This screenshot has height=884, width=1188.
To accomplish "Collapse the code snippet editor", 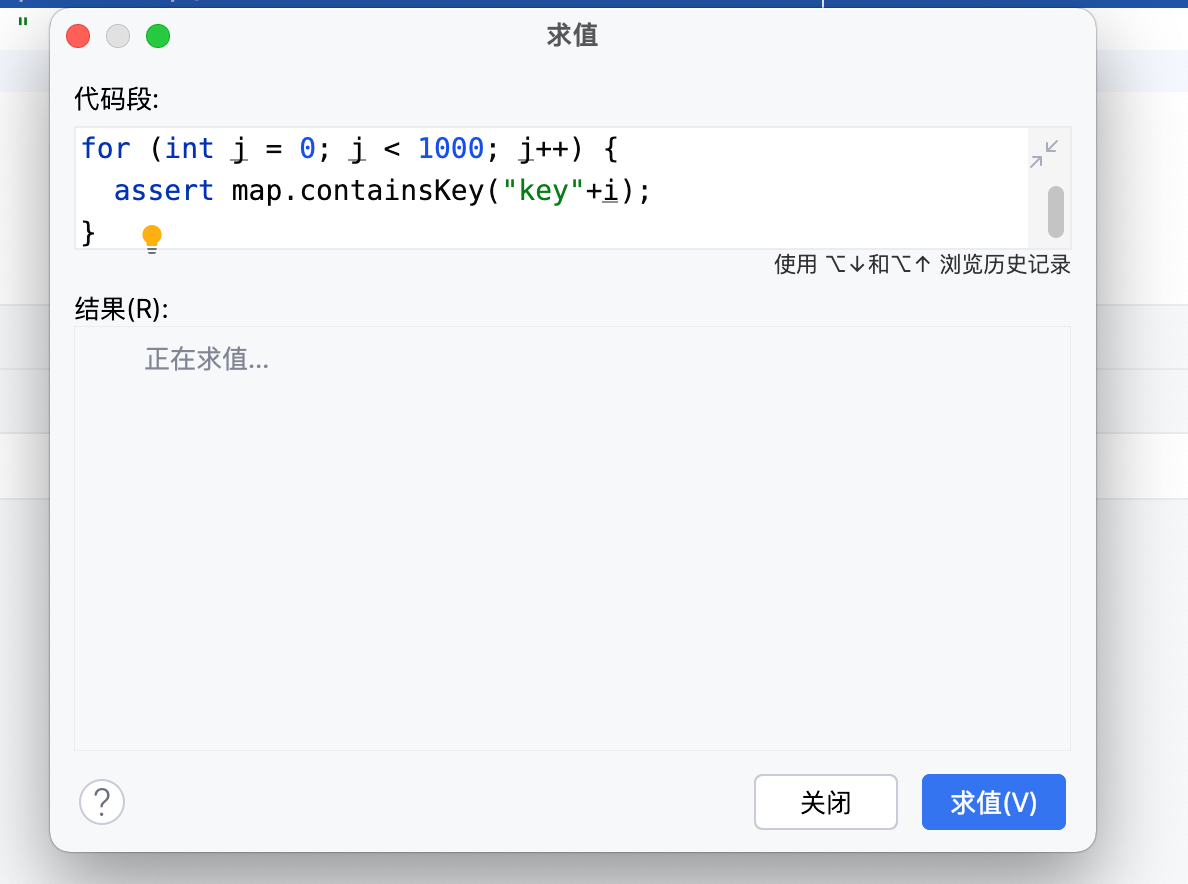I will pyautogui.click(x=1044, y=154).
